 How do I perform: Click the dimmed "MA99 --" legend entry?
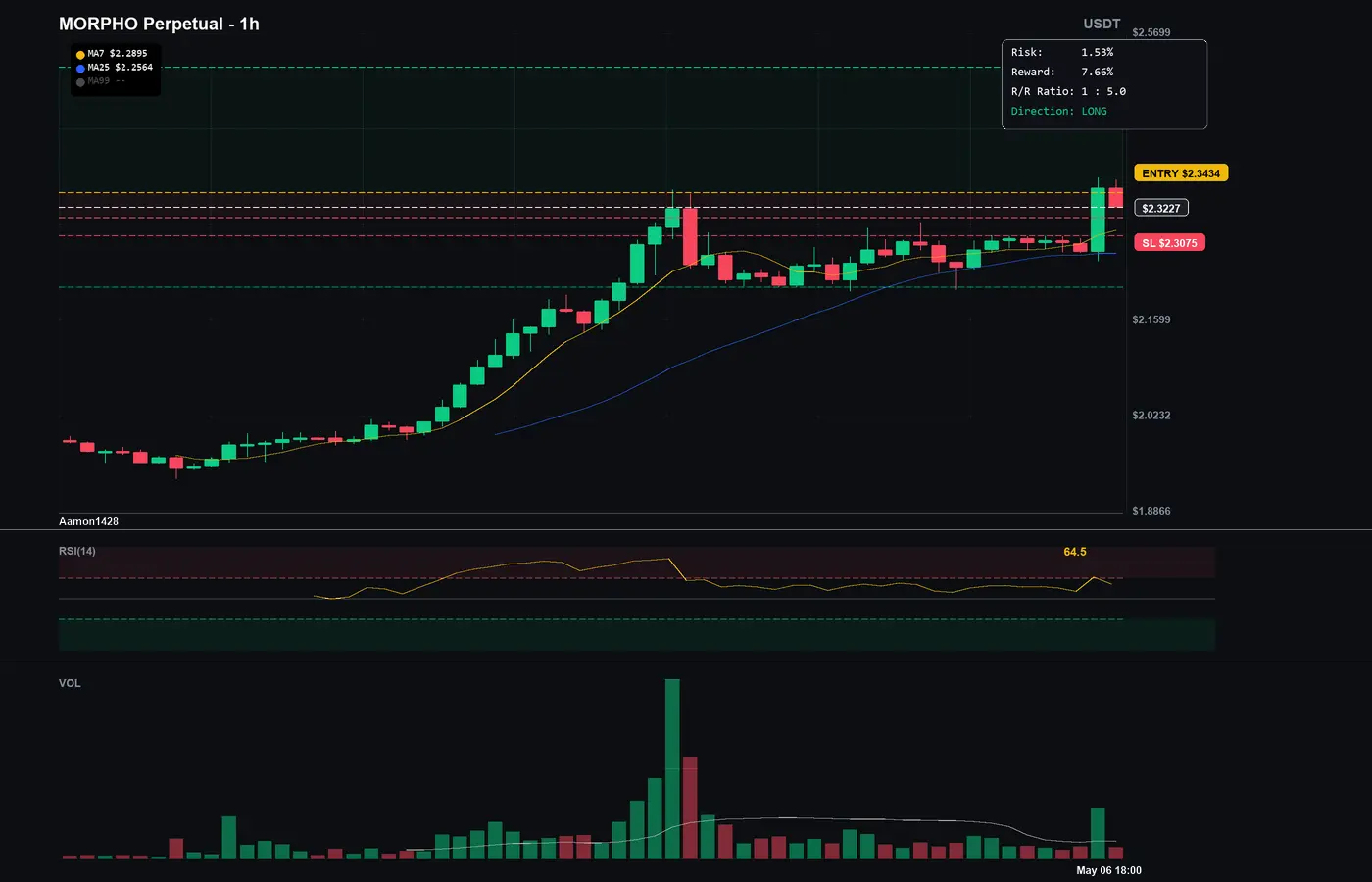(x=106, y=81)
